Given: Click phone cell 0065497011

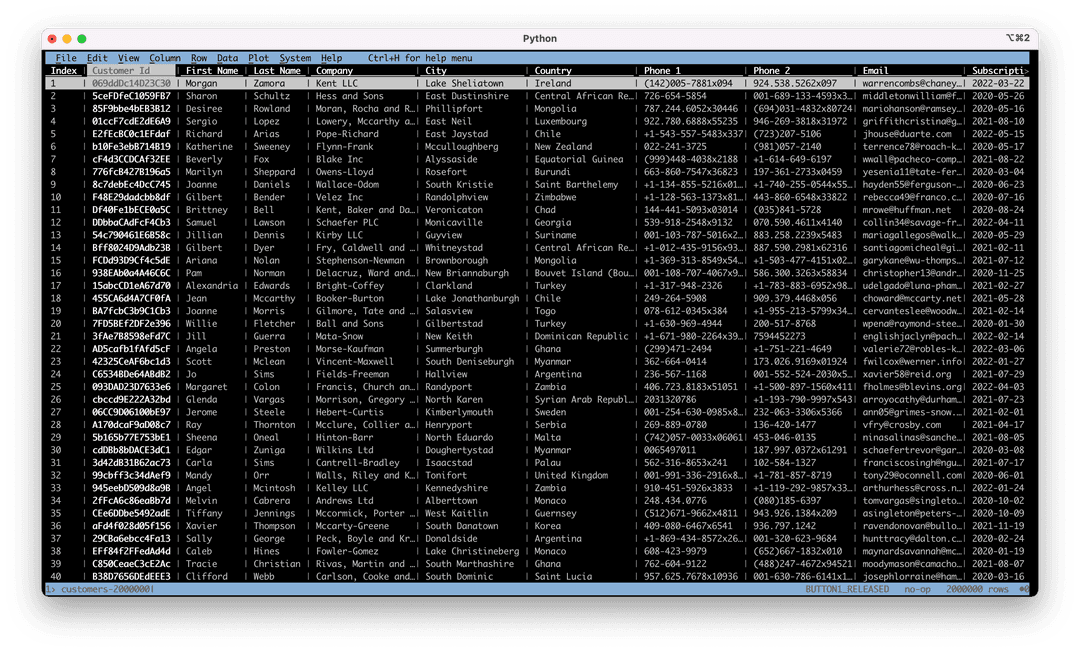Looking at the screenshot, I should click(x=669, y=450).
